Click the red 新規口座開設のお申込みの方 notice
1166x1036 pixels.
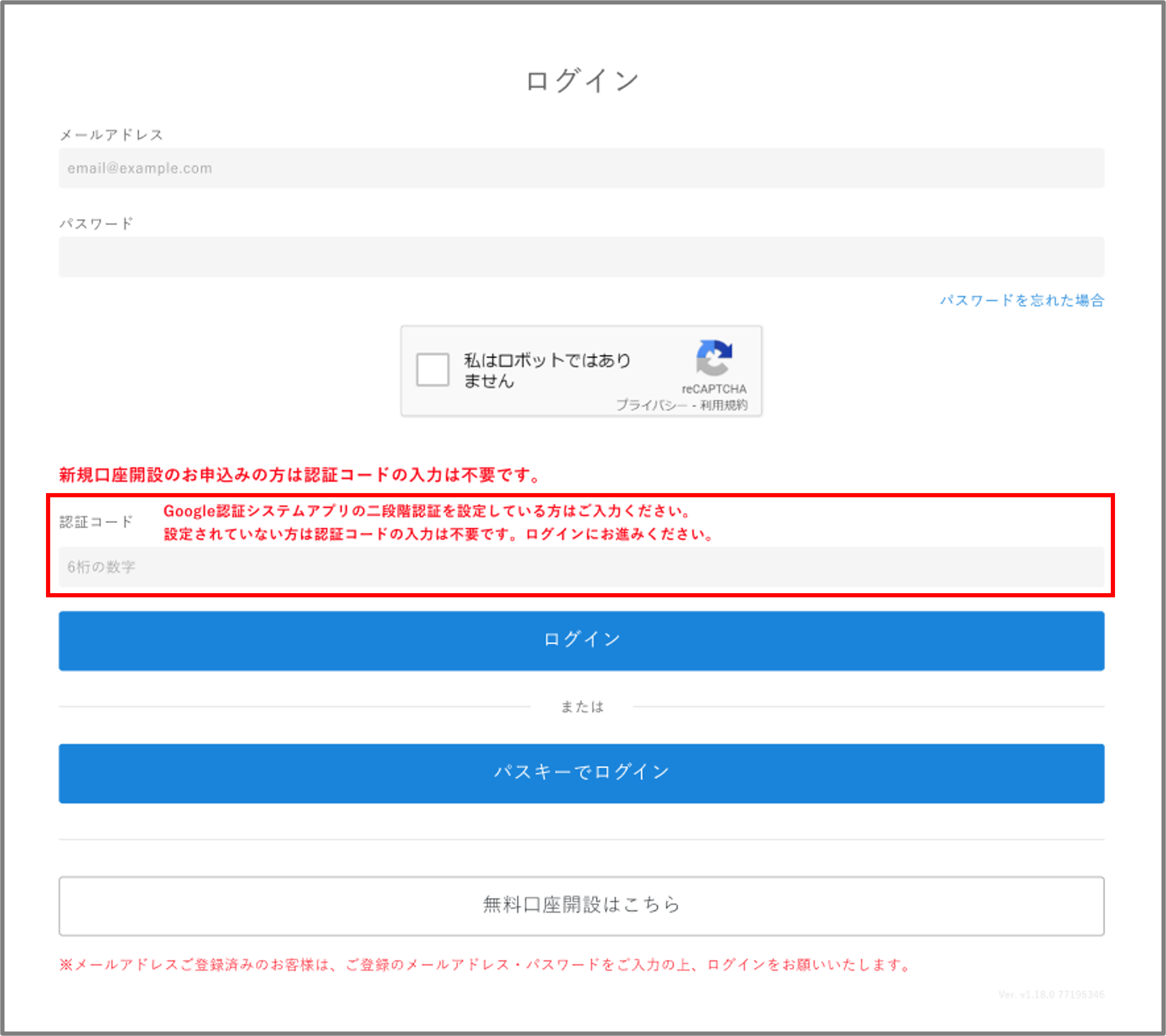pos(299,475)
